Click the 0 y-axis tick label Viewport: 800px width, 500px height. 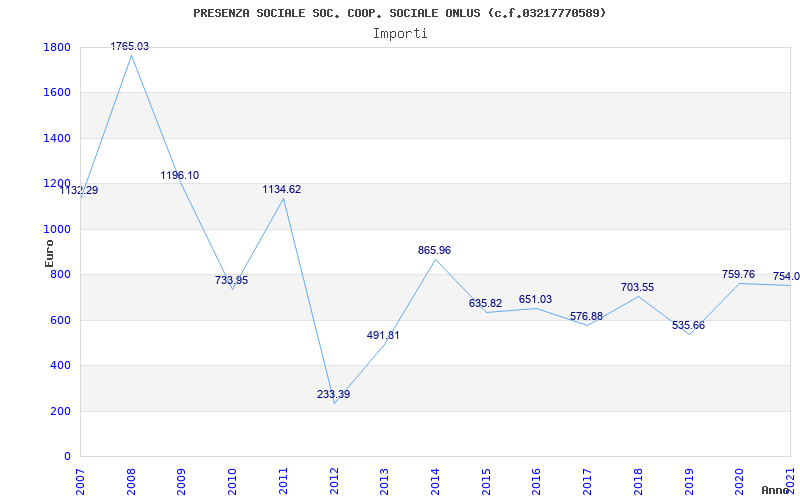[x=68, y=457]
